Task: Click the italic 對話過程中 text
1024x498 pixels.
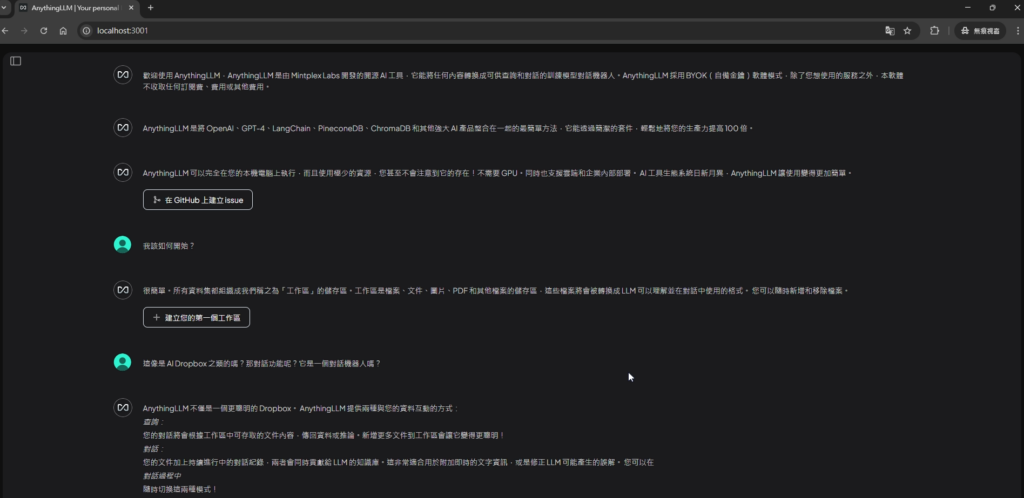Action: [x=162, y=476]
